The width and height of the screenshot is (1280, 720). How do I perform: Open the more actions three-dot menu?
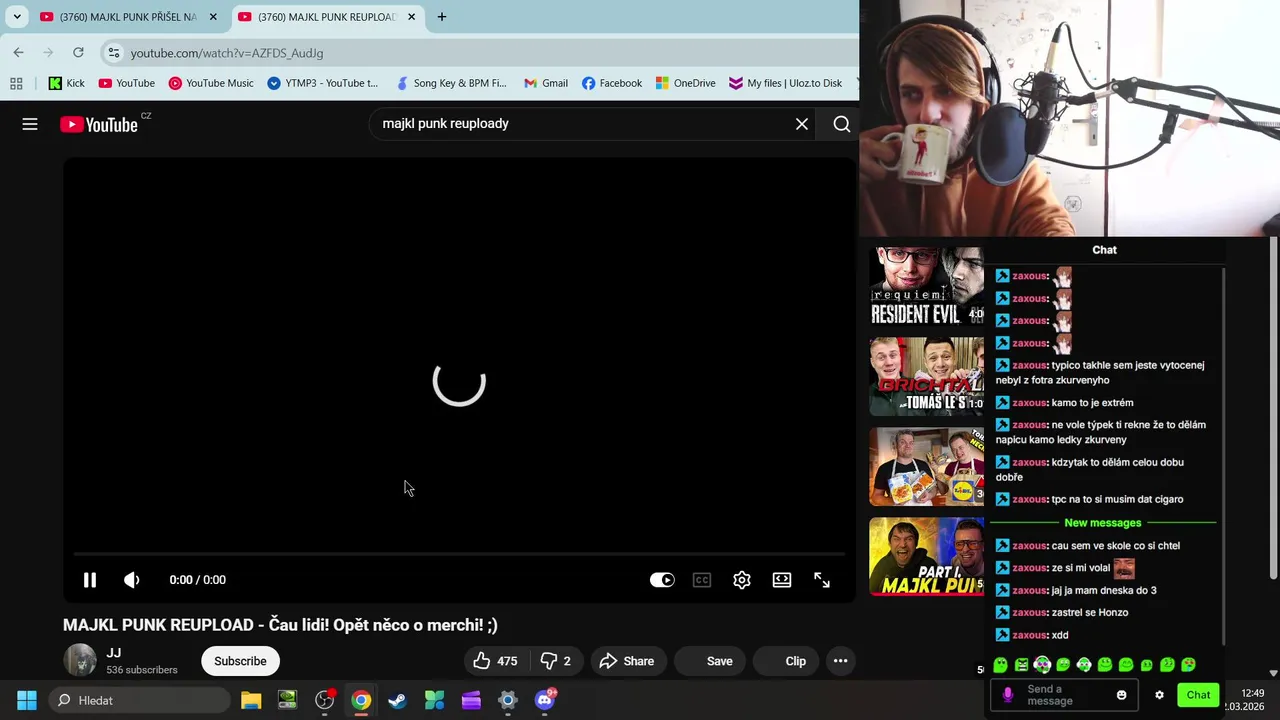click(x=840, y=661)
